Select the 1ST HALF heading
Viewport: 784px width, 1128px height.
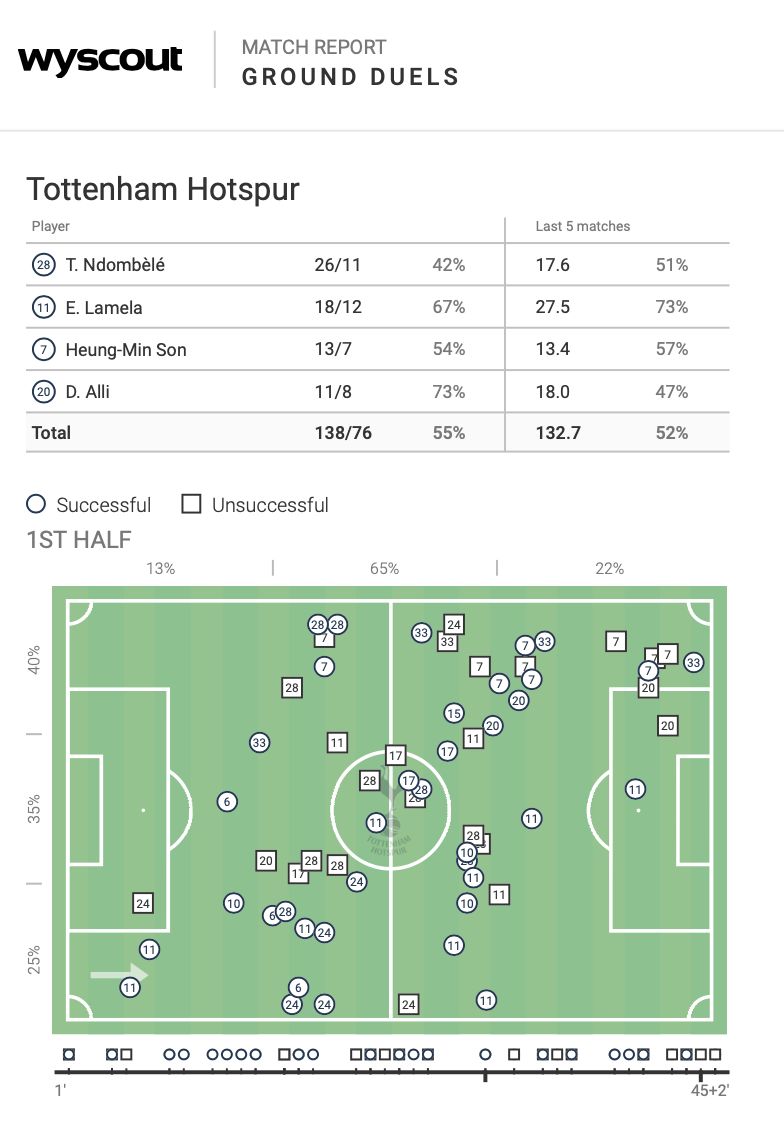[x=79, y=540]
